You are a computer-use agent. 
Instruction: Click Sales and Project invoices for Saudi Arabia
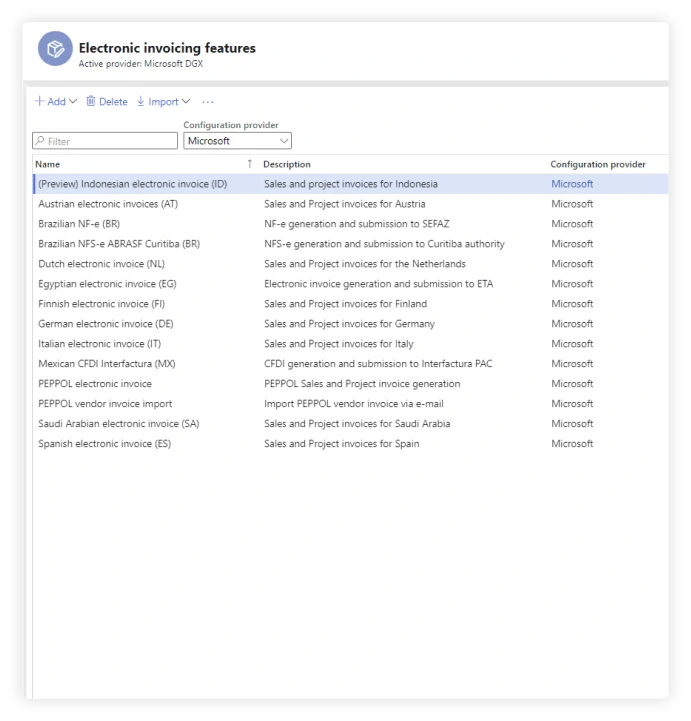(x=357, y=424)
